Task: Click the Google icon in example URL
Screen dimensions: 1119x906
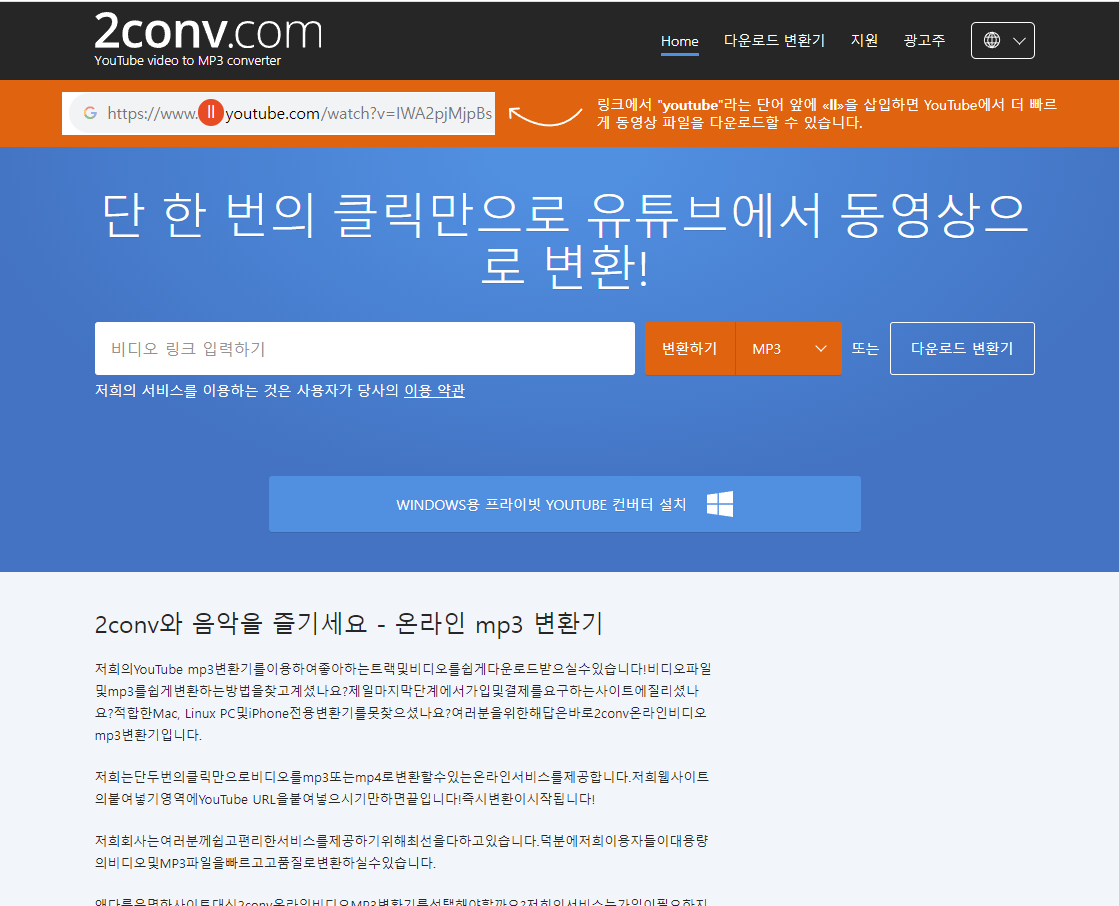Action: [x=90, y=113]
